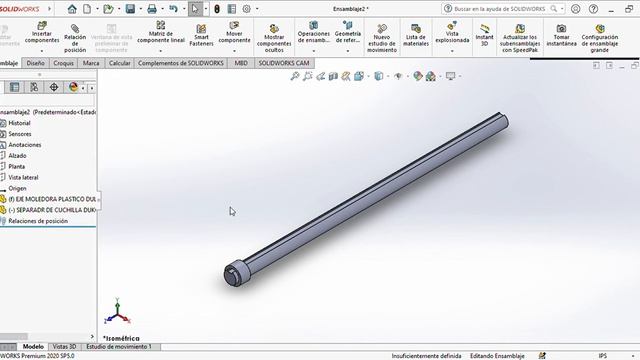This screenshot has width=640, height=360.
Task: Click Zoom to fit magnifier icon
Action: [x=294, y=76]
